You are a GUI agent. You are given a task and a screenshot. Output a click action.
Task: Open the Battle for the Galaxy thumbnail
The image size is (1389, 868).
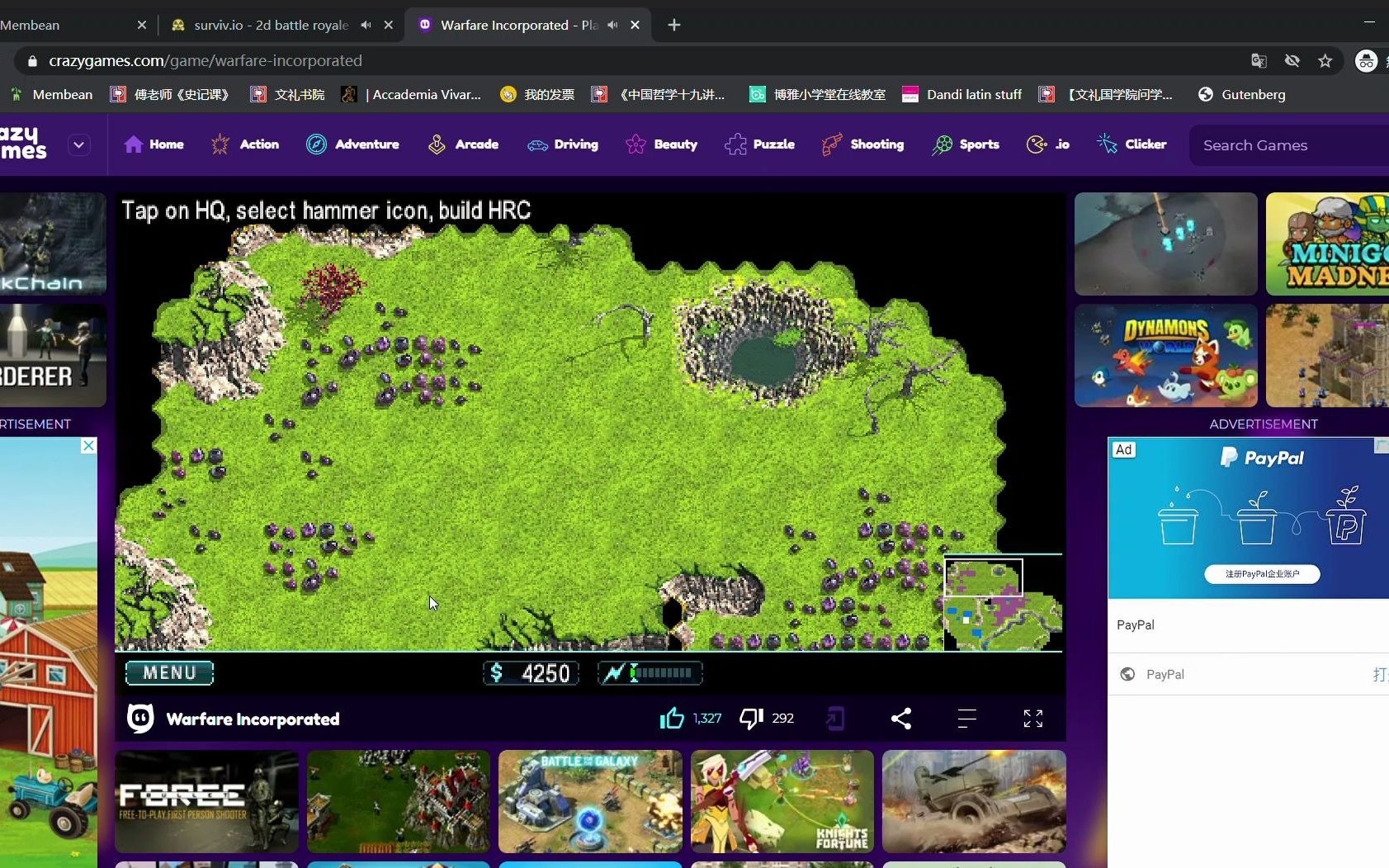click(590, 801)
